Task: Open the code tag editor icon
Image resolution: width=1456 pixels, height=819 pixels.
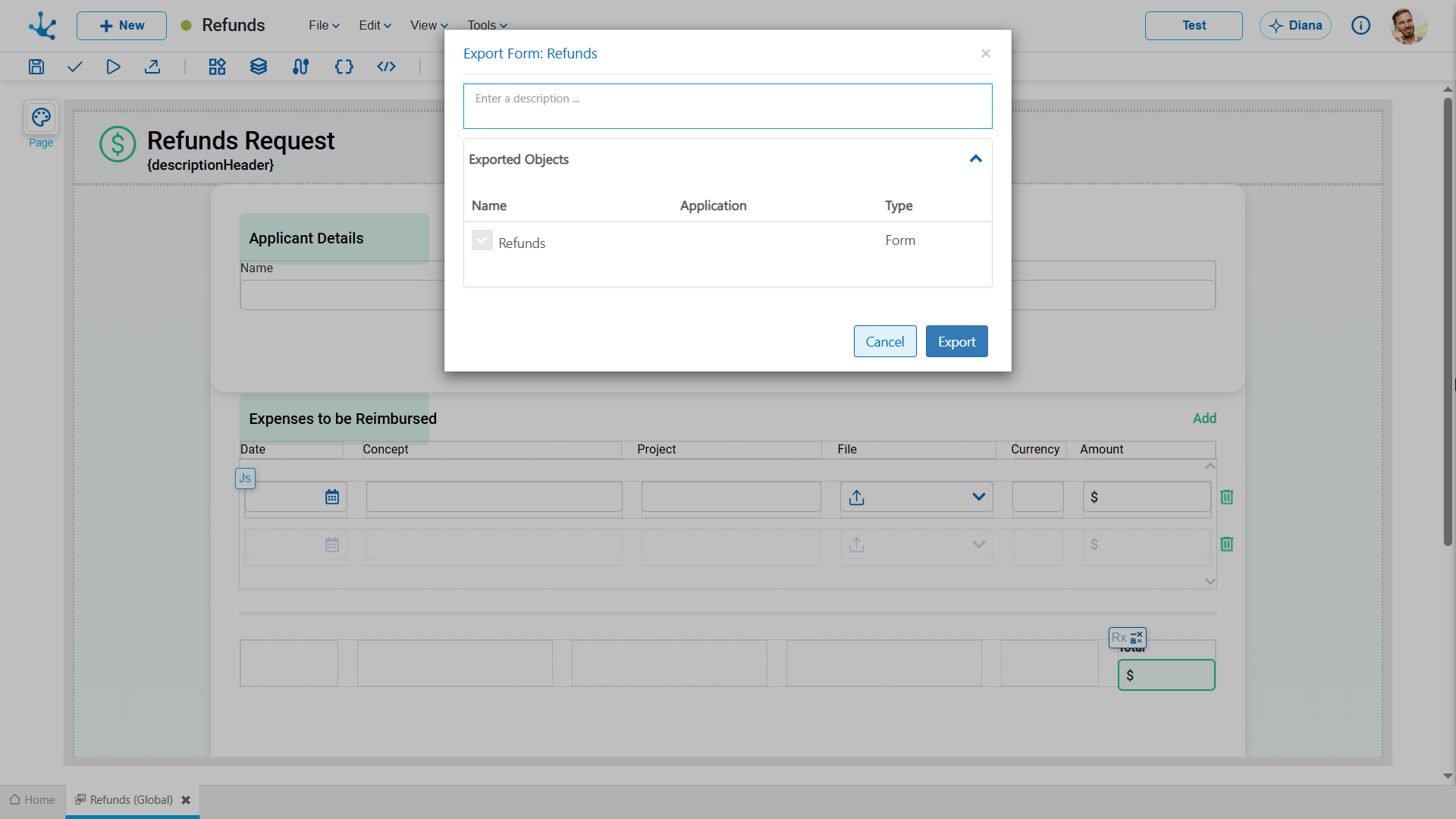Action: pos(387,67)
